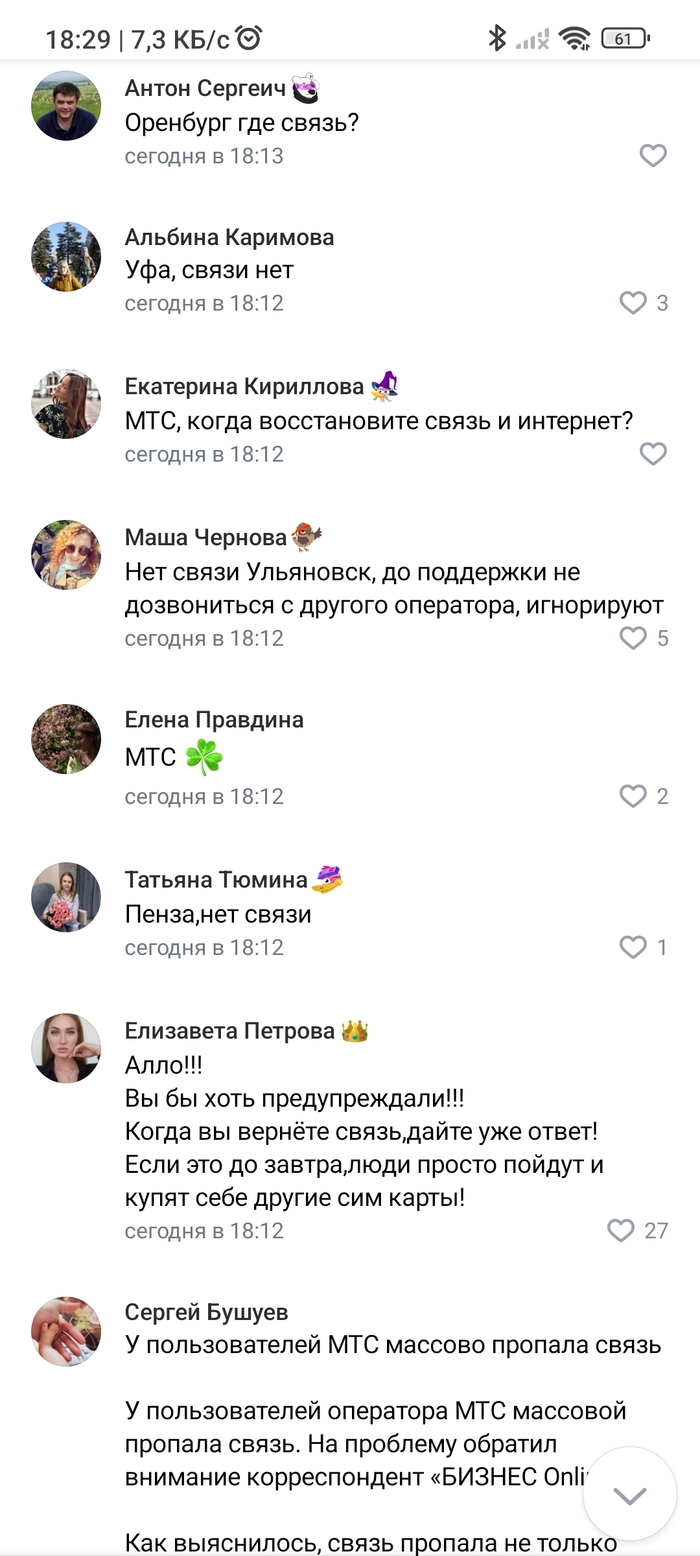Like Елизавета Петрова's comment with 27 likes

pos(621,1230)
